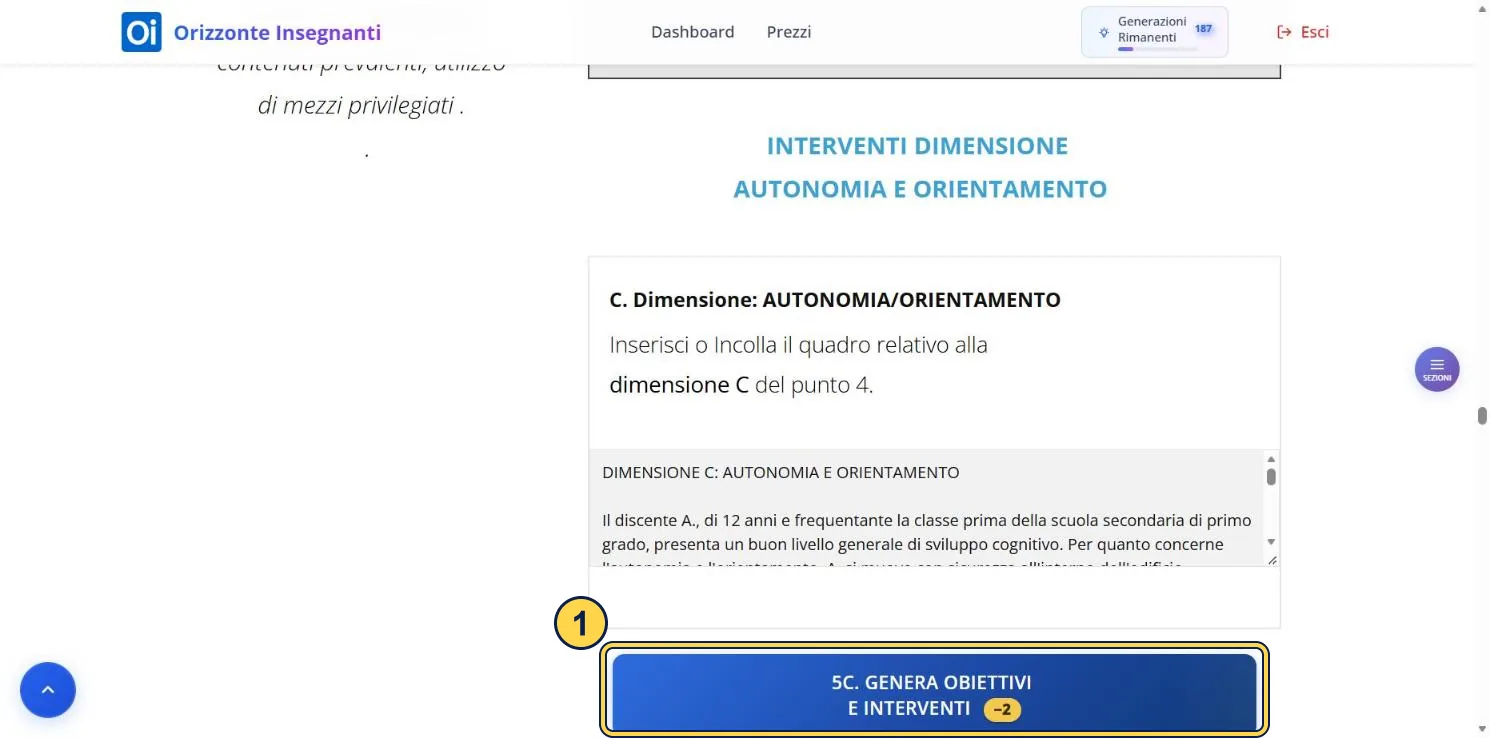Click the 'C. Dimensione: AUTONOMIA/ORIENTAMENTO' title
Screen dimensions: 1490x738
point(835,300)
